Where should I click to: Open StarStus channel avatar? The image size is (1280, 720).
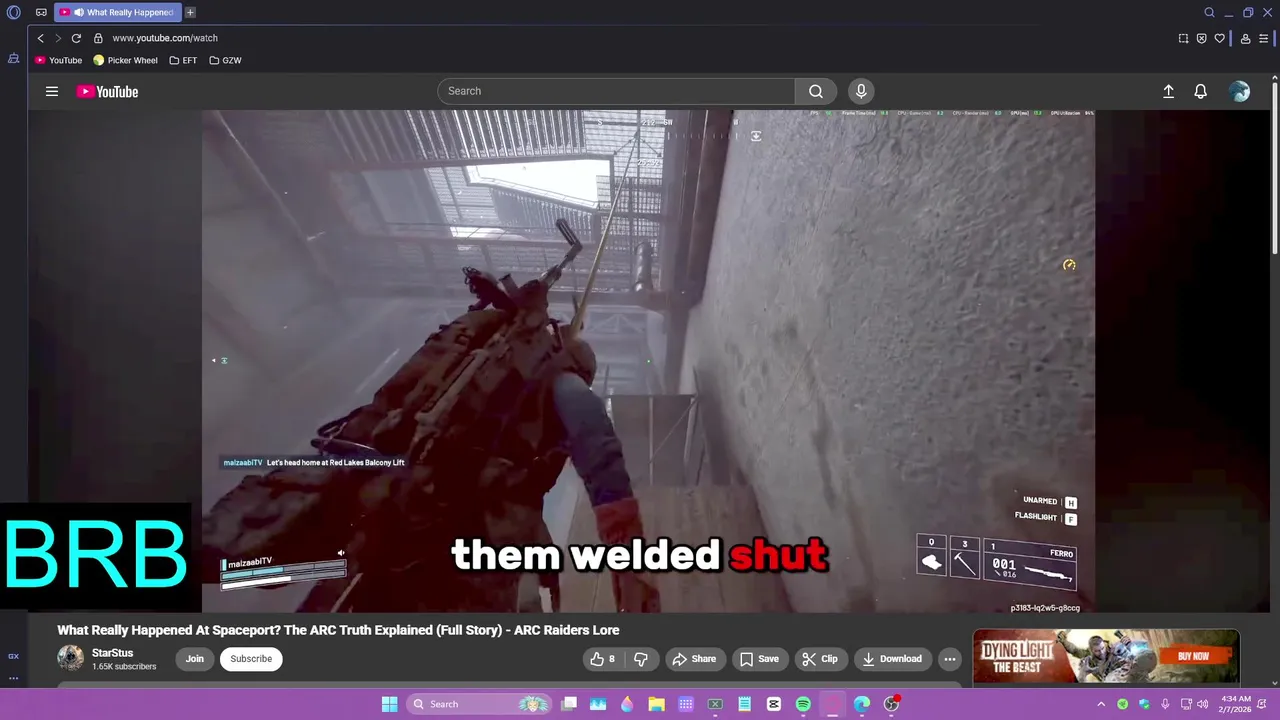(71, 658)
